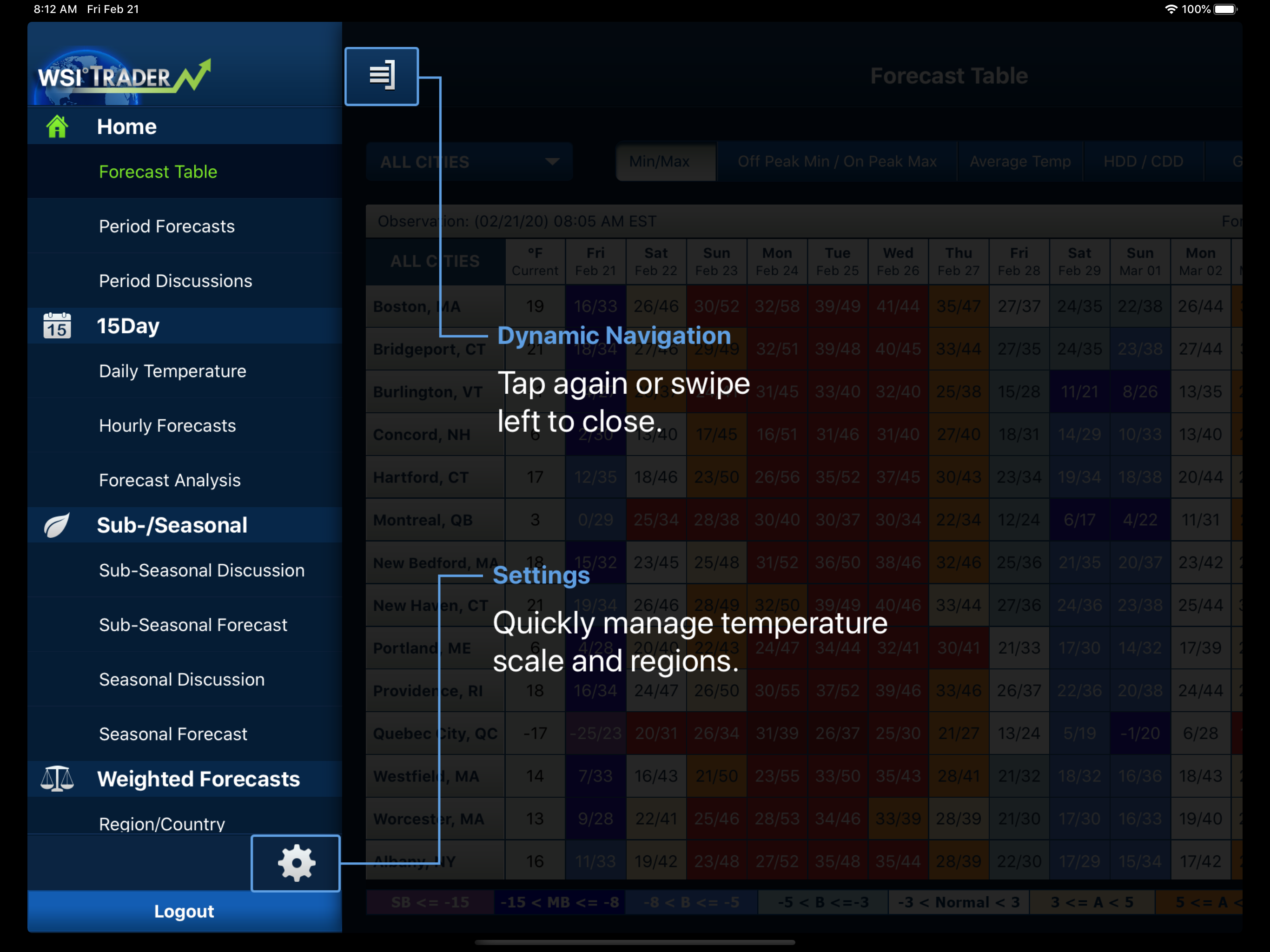Tap the ALL CITIES table header cell
This screenshot has width=1270, height=952.
(x=435, y=262)
